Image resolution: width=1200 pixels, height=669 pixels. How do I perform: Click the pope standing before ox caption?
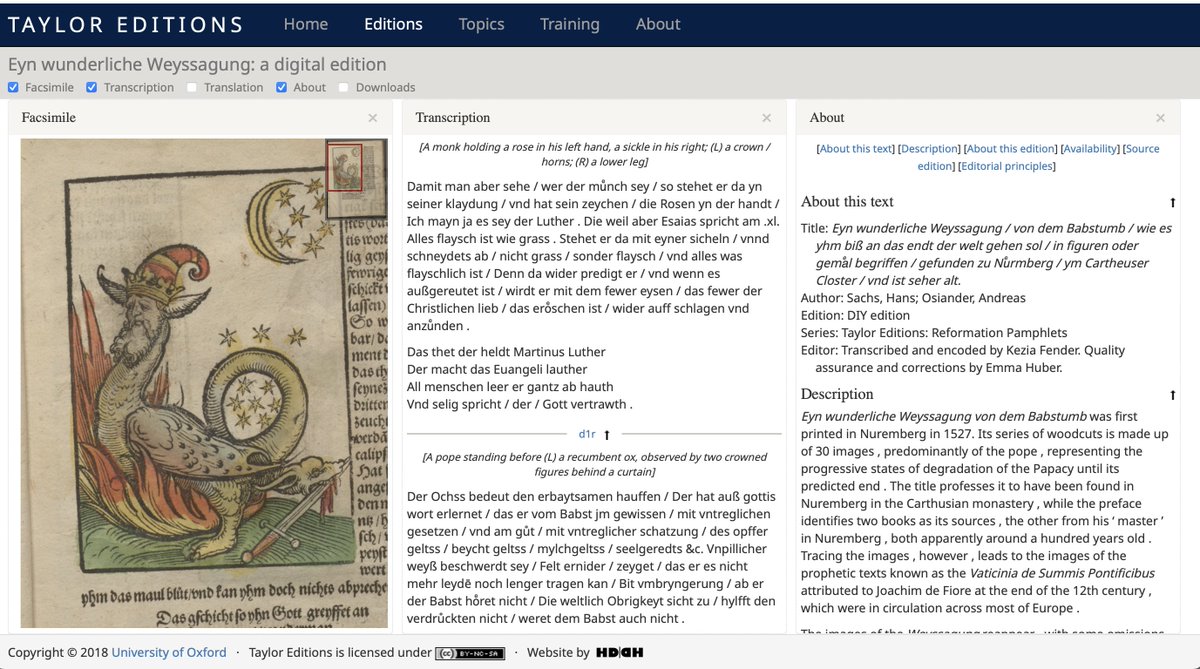(594, 465)
